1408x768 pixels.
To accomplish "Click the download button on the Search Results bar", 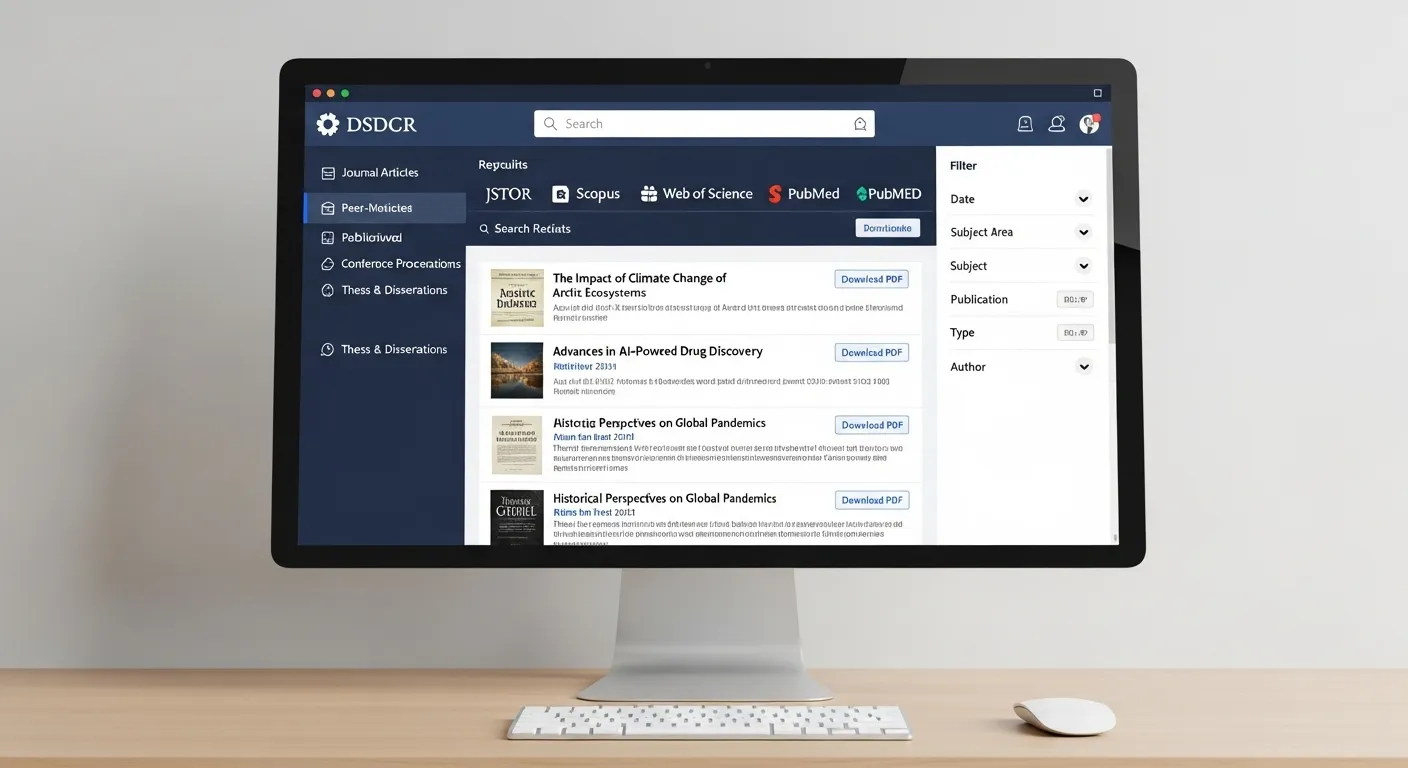I will click(887, 227).
